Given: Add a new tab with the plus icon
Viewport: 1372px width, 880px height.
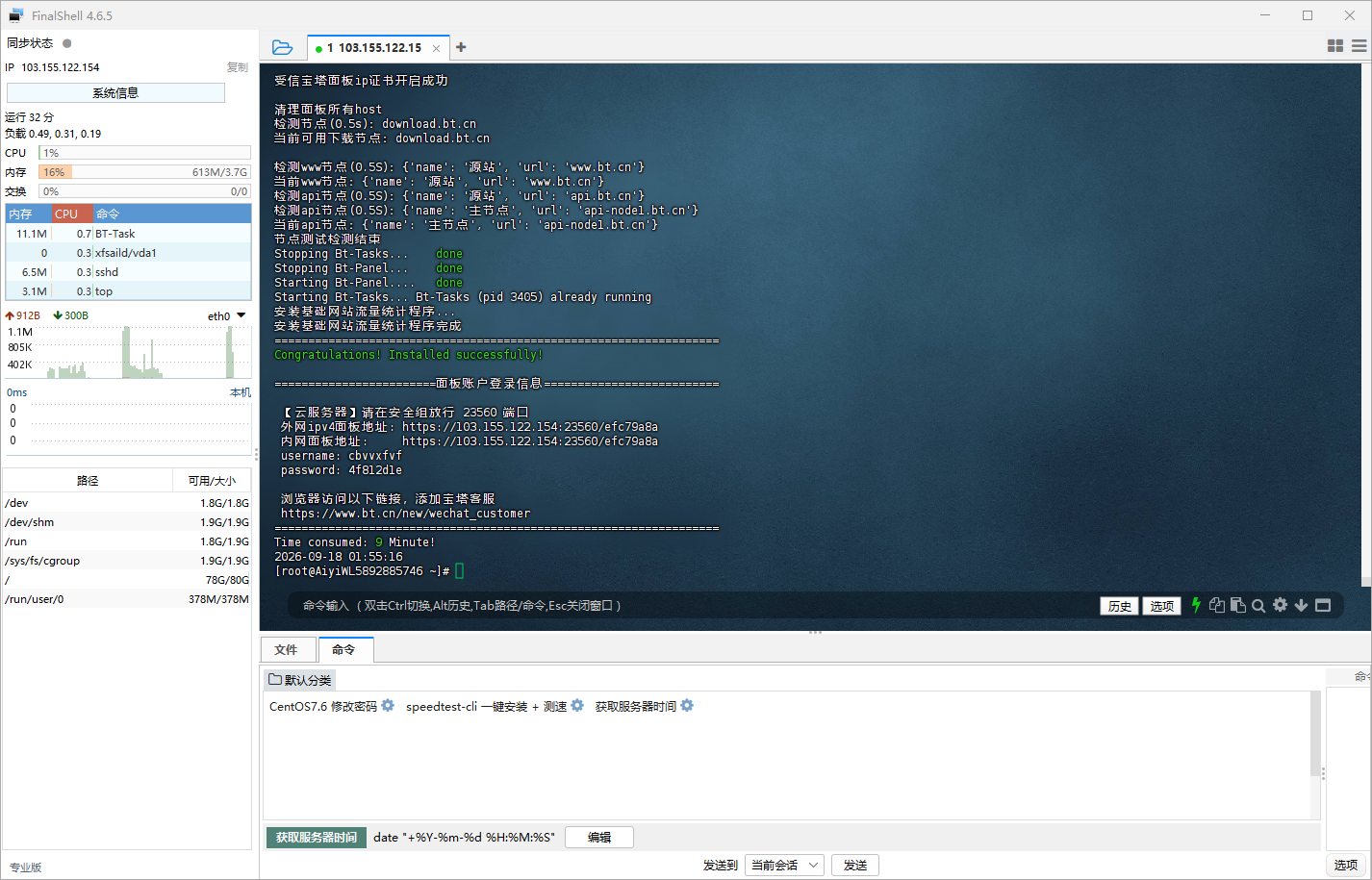Looking at the screenshot, I should [461, 47].
